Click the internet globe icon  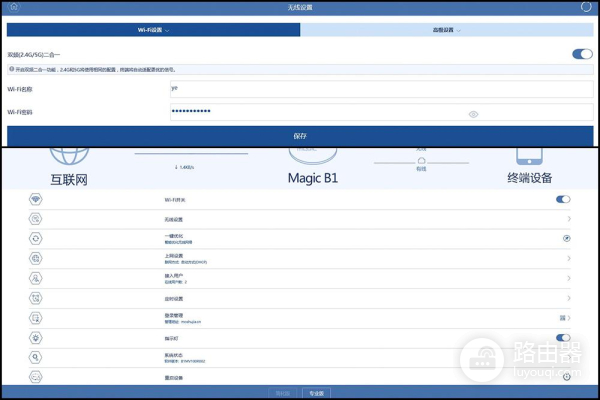point(69,155)
